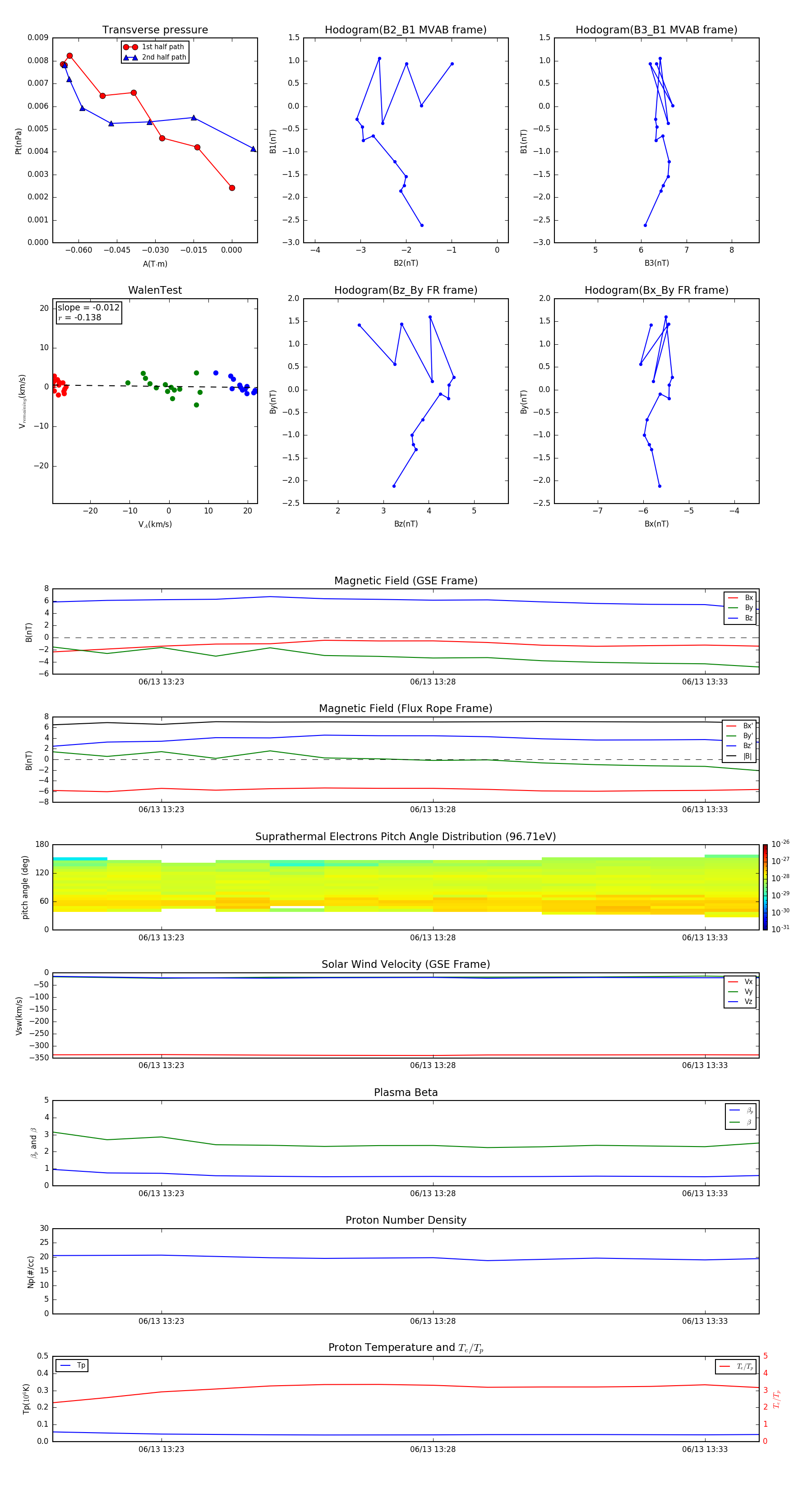Click the 'Magnetic Field (Flux Rope Frame)' title

coord(406,709)
